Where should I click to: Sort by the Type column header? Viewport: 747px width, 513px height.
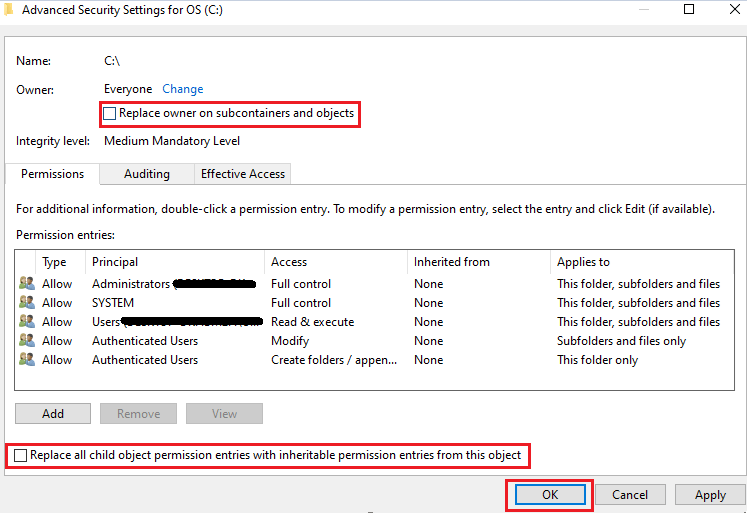(60, 262)
